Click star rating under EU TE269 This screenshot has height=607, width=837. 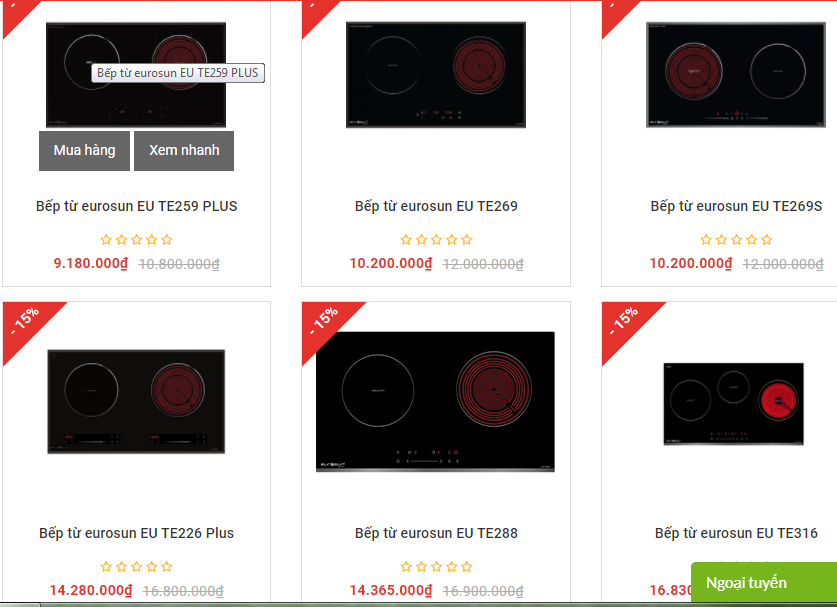pyautogui.click(x=436, y=240)
